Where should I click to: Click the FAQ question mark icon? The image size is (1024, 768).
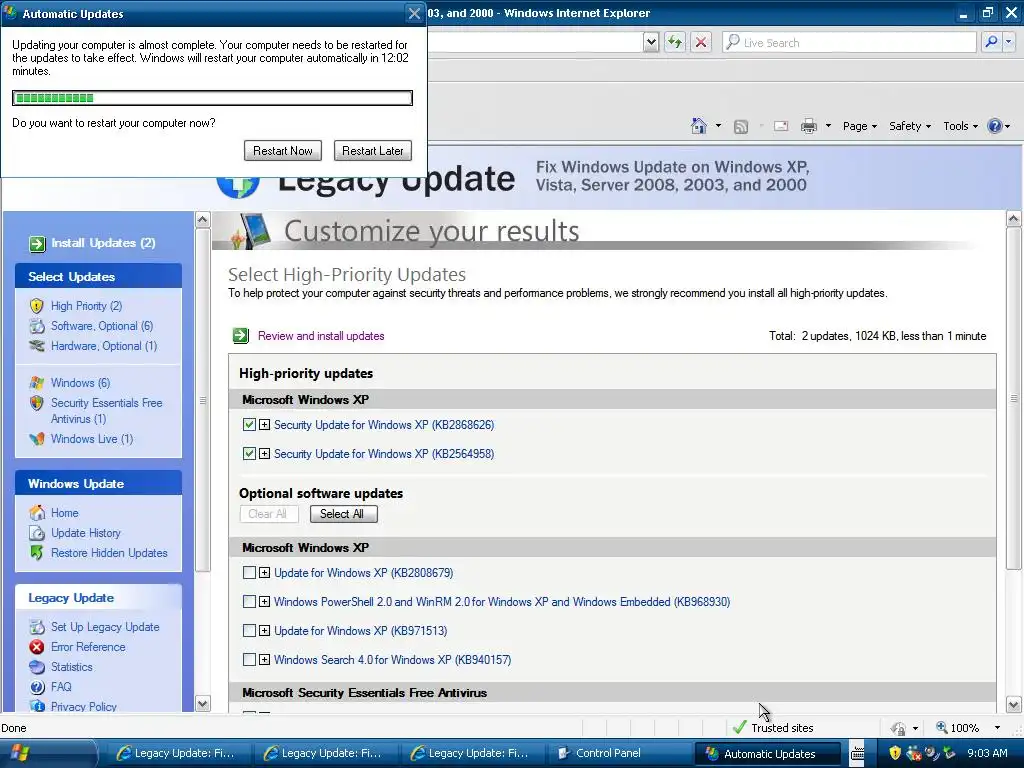pos(37,686)
